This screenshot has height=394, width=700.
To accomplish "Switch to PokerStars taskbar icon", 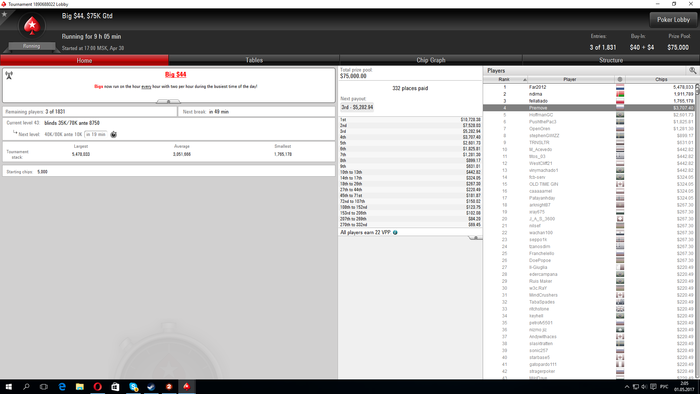I will point(187,386).
